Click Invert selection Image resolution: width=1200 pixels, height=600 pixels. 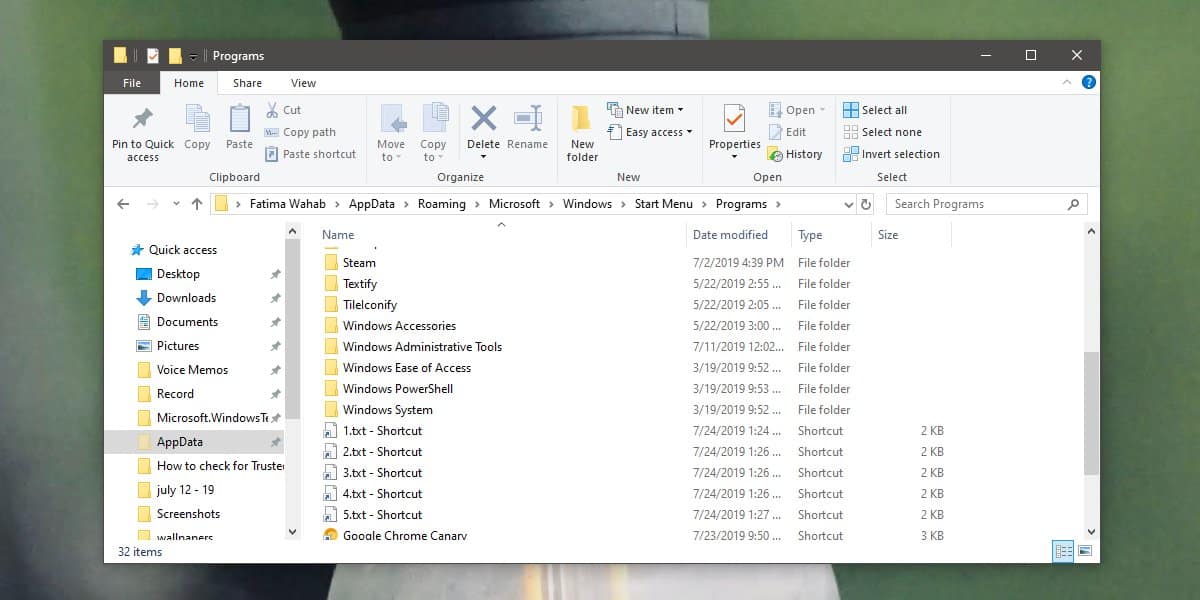pyautogui.click(x=891, y=154)
